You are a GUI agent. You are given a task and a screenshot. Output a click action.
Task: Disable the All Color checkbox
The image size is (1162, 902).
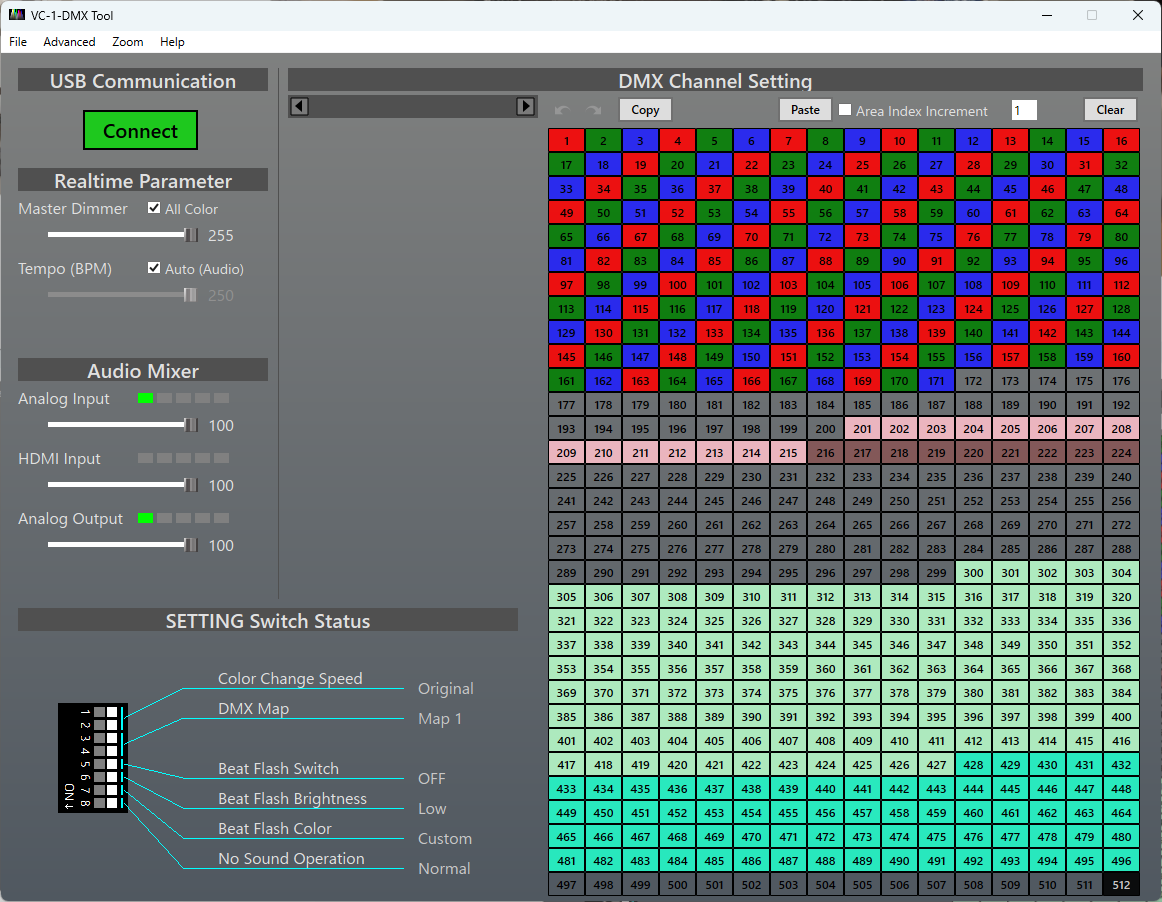click(154, 208)
